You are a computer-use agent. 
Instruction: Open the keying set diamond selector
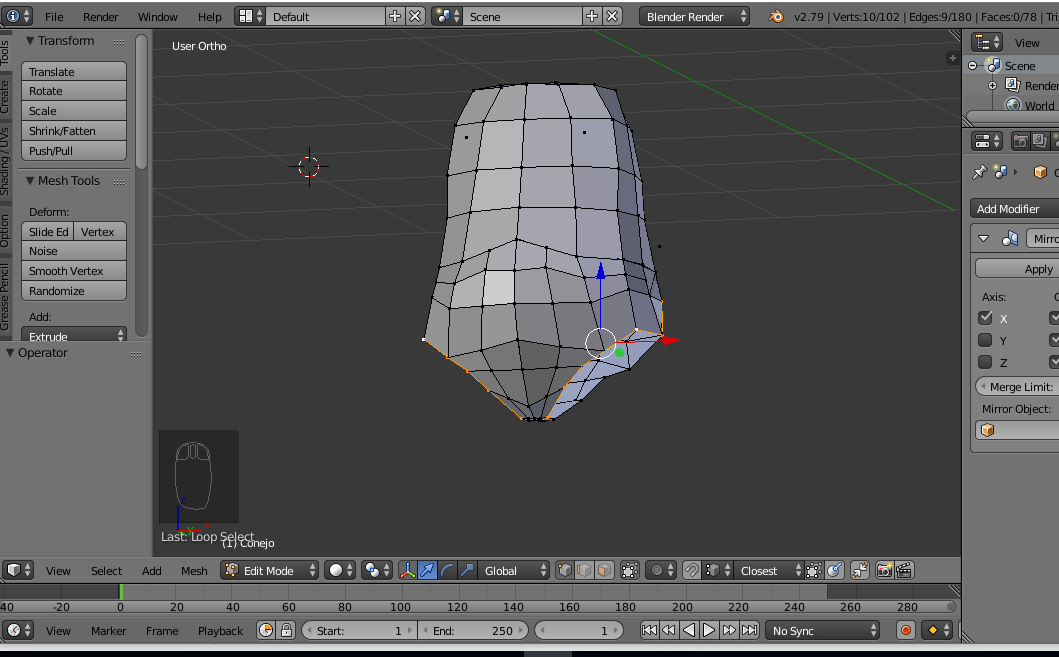(x=939, y=630)
